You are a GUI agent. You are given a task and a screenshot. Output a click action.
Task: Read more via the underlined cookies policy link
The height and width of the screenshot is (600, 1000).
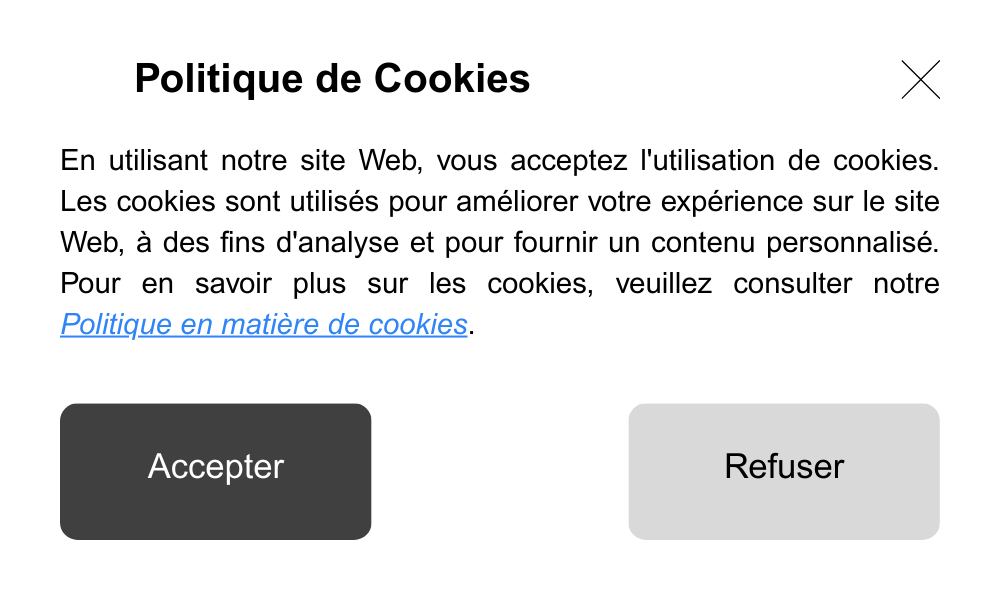[x=264, y=324]
